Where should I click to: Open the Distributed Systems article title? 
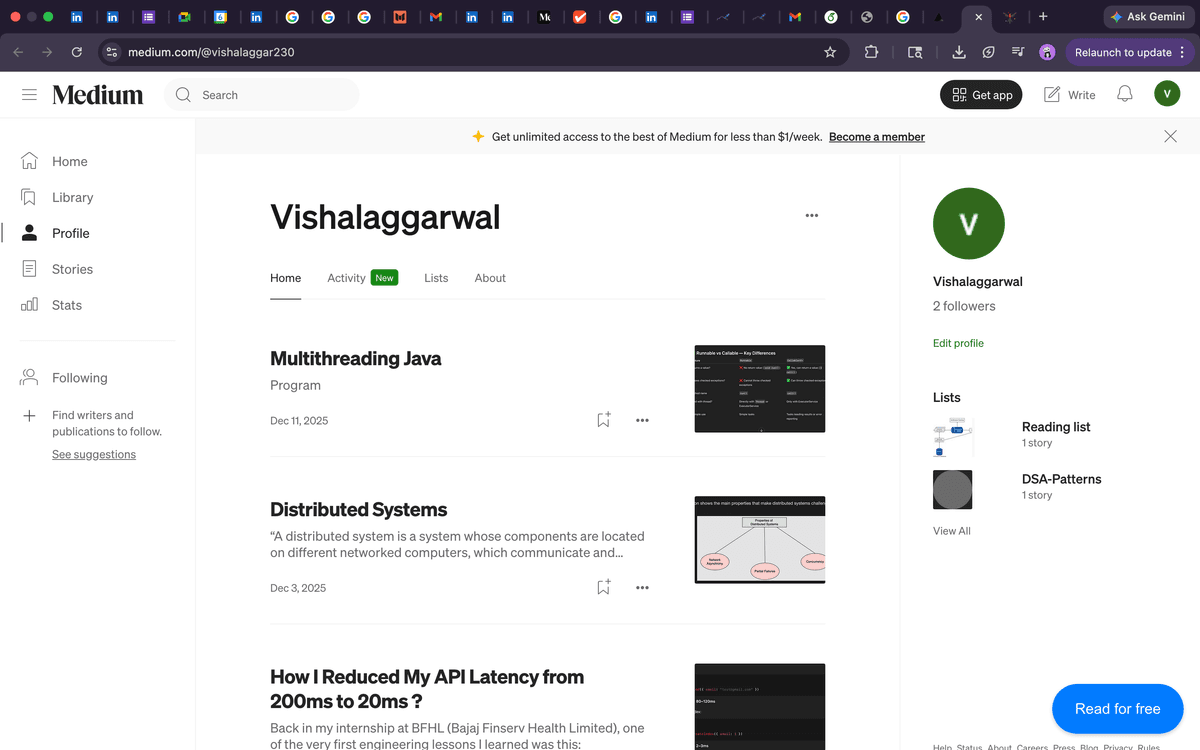359,509
